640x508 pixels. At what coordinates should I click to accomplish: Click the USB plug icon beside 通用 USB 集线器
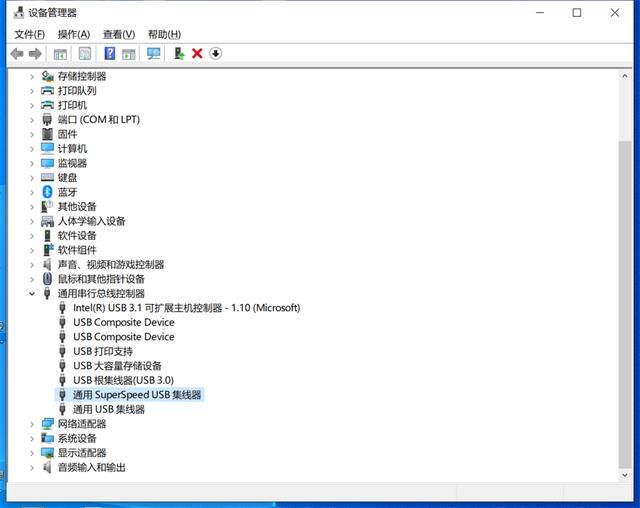pos(62,409)
